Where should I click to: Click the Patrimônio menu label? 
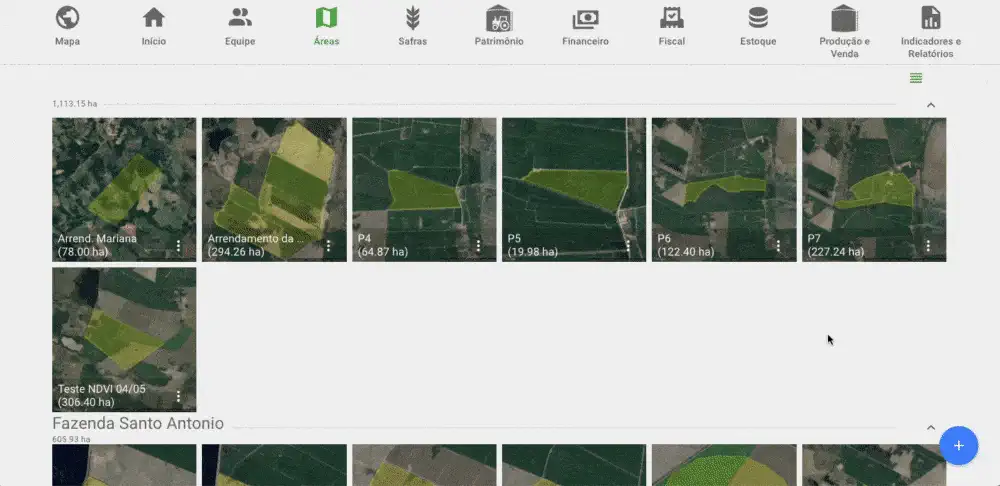pos(499,41)
